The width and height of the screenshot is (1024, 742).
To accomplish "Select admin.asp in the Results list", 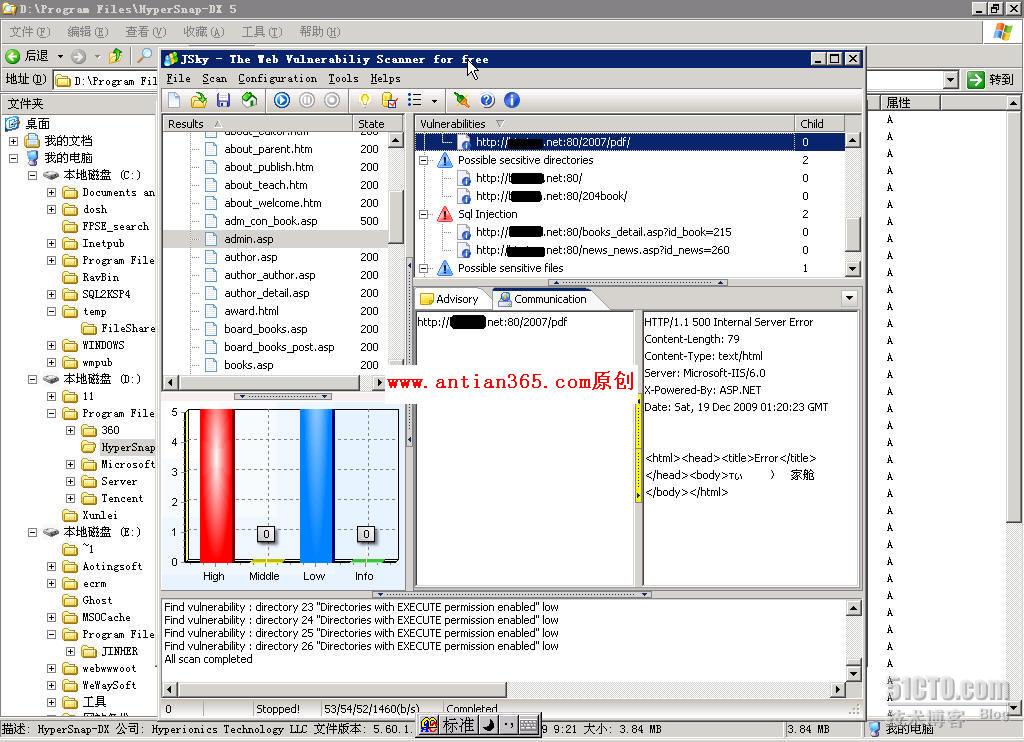I will click(x=249, y=239).
